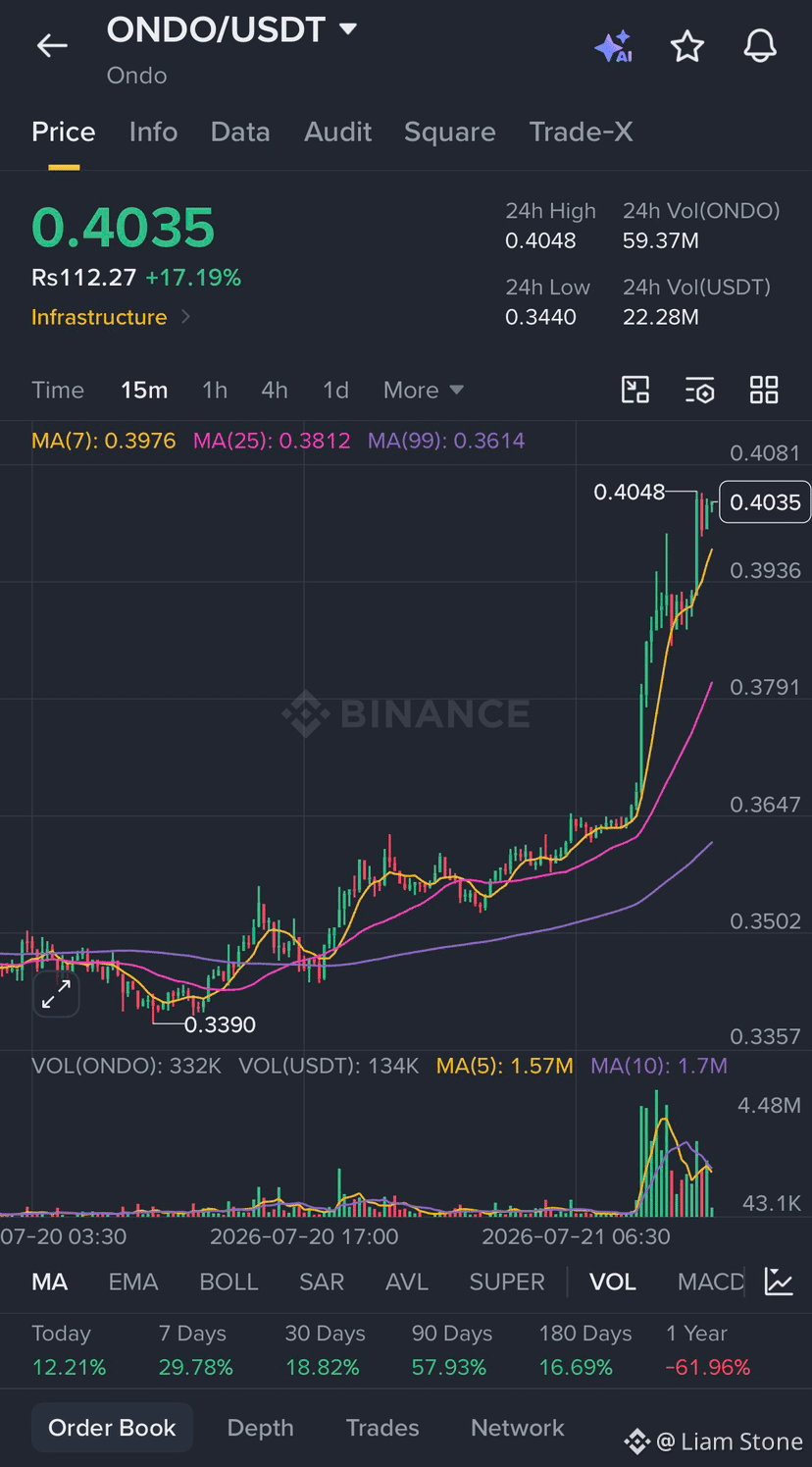The height and width of the screenshot is (1467, 812).
Task: Tap the 0.4035 current price label
Action: pyautogui.click(x=765, y=502)
